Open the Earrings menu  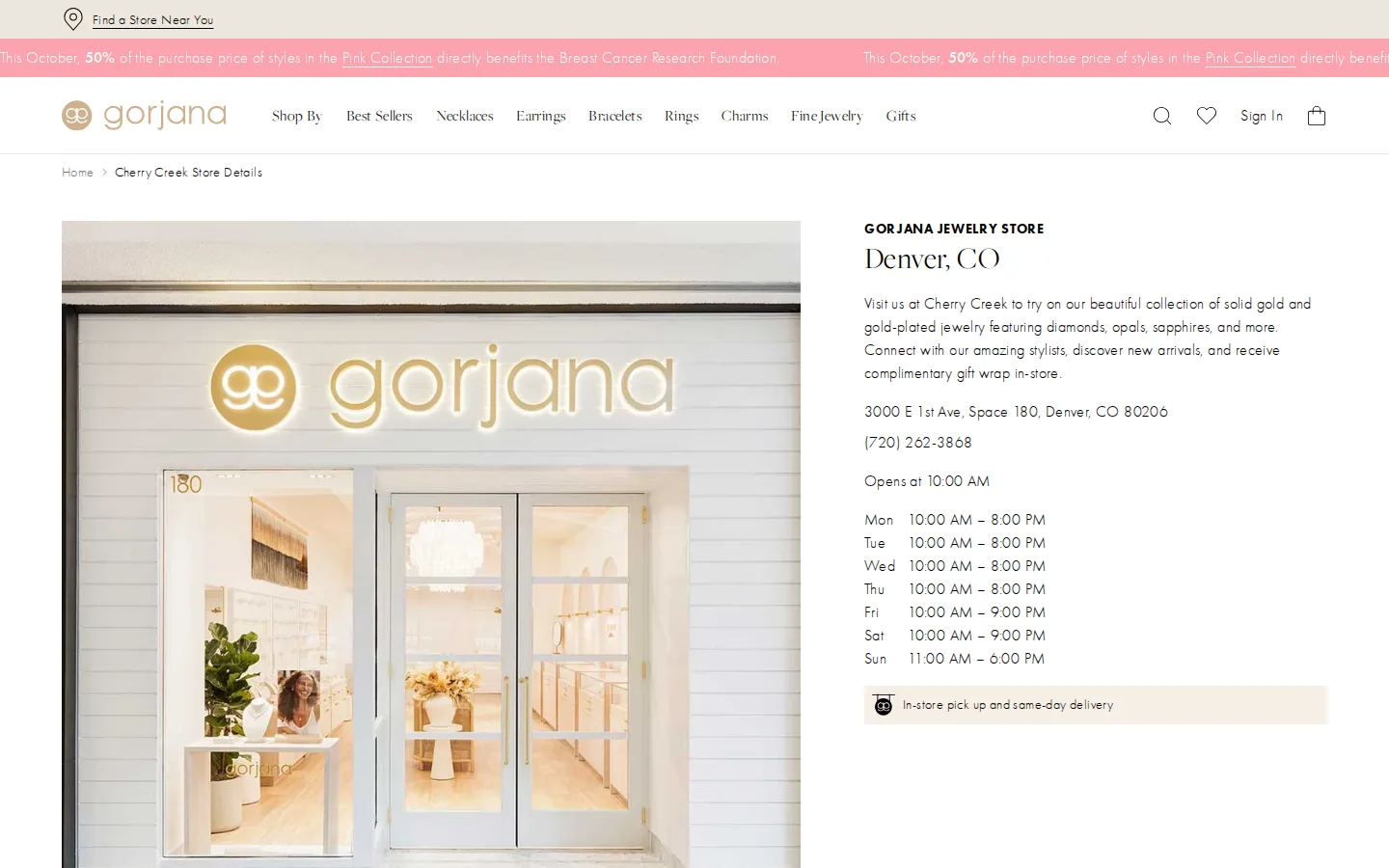click(541, 116)
